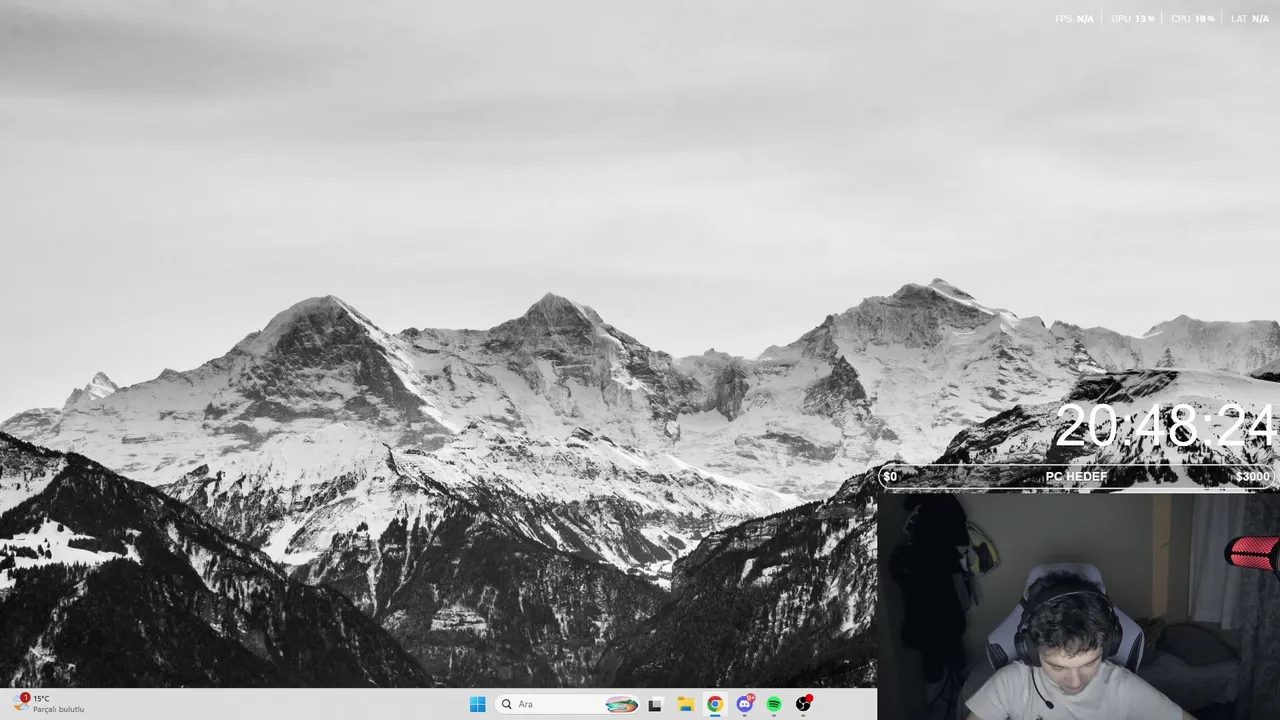Open Spotify from the taskbar
Screen dimensions: 1280x720
(x=774, y=704)
